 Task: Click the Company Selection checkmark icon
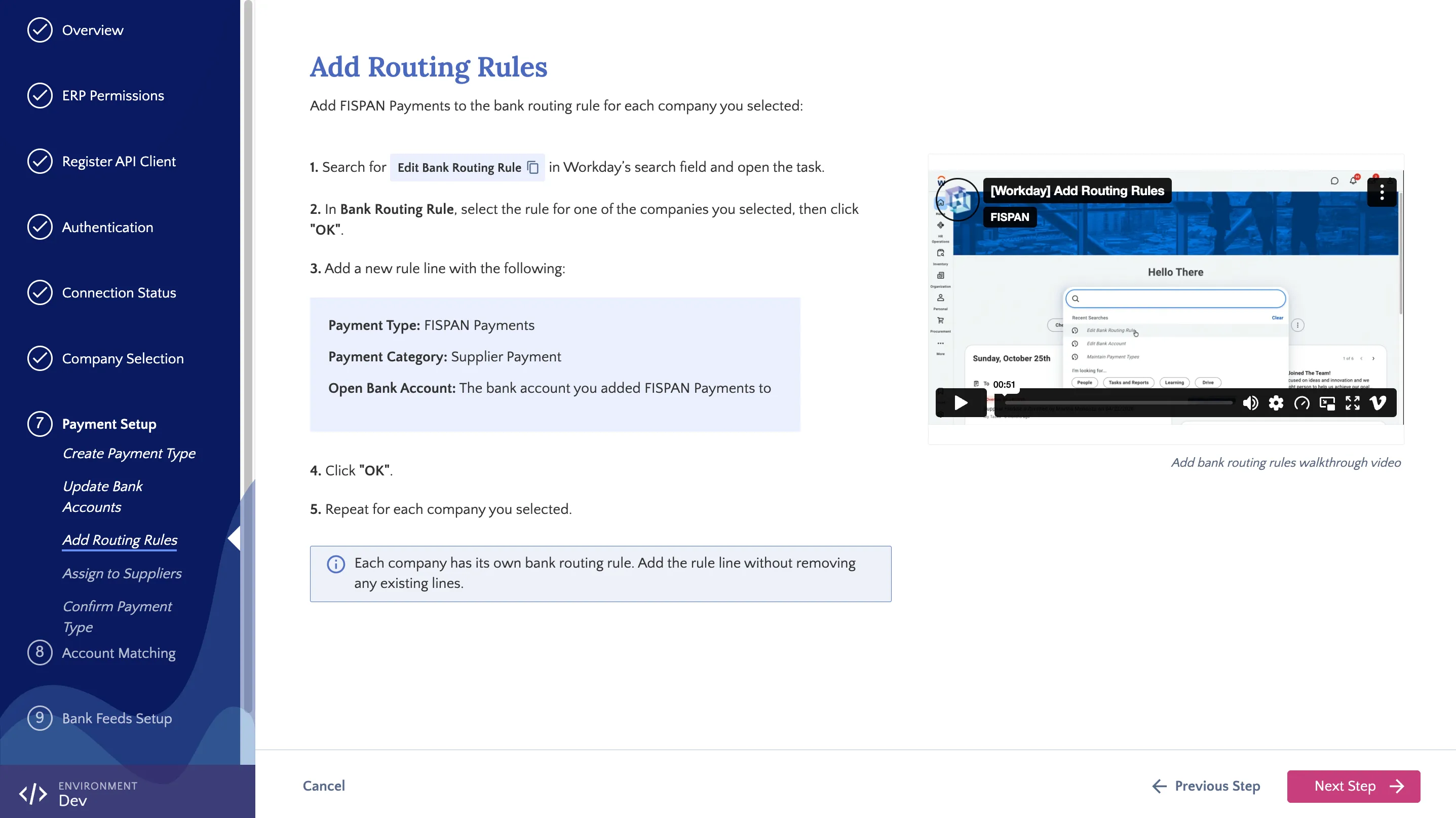click(40, 358)
